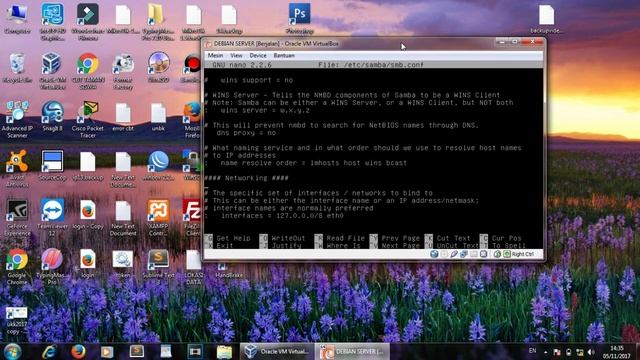
Task: Click the display status icon in VirtualBox
Action: [473, 254]
